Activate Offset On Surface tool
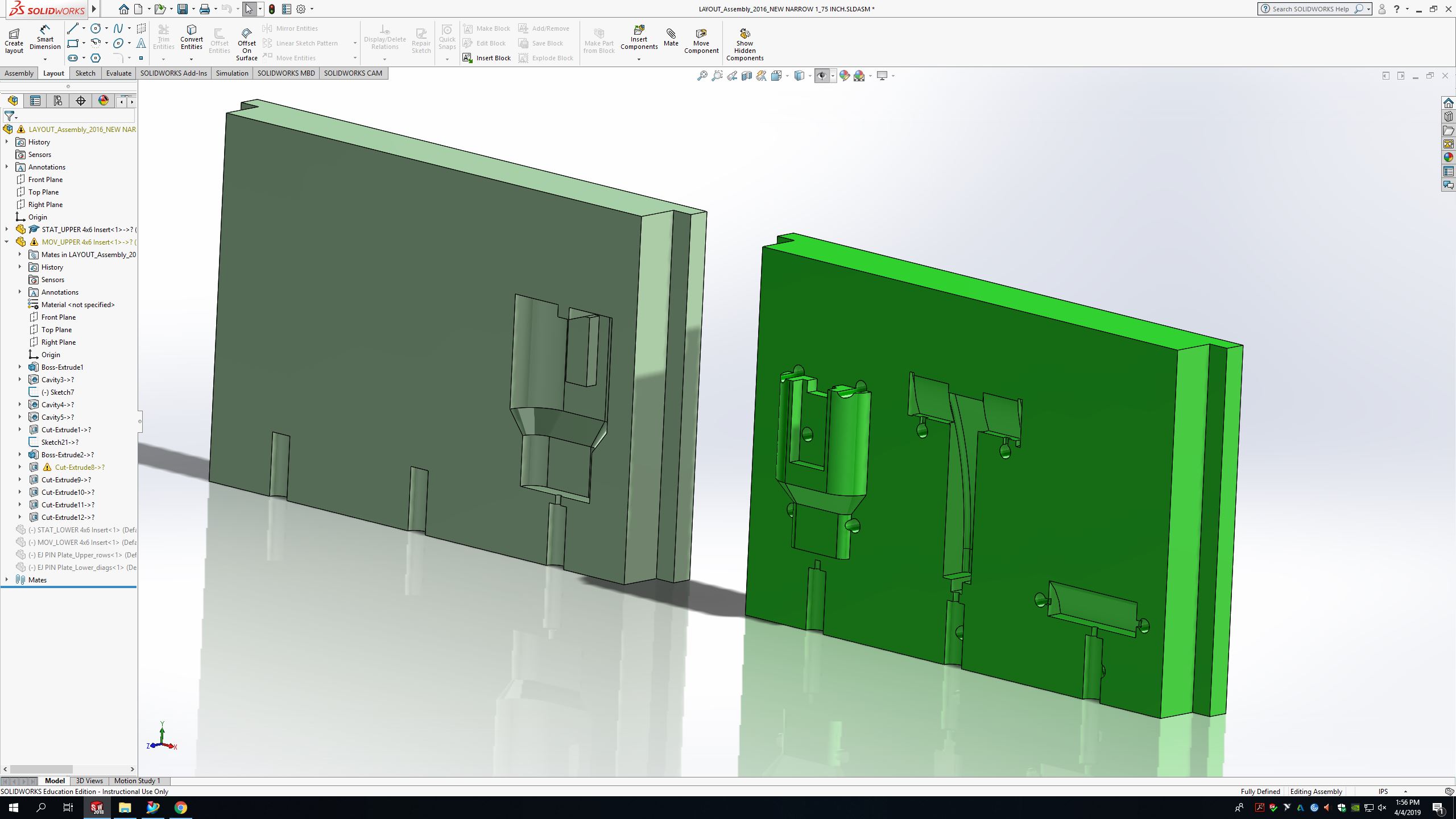1456x819 pixels. coord(247,44)
